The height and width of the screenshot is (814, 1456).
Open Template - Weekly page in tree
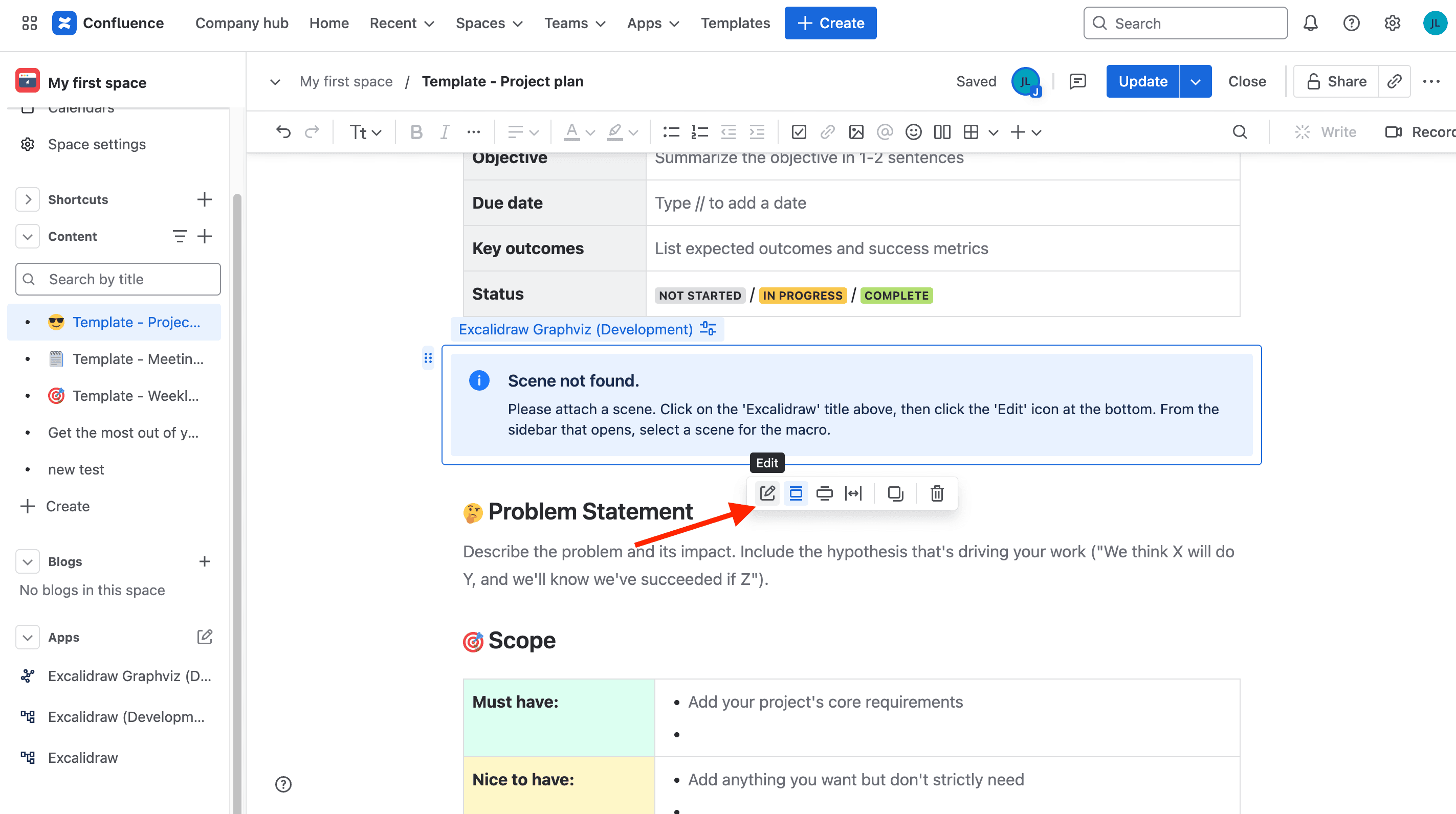[x=115, y=395]
